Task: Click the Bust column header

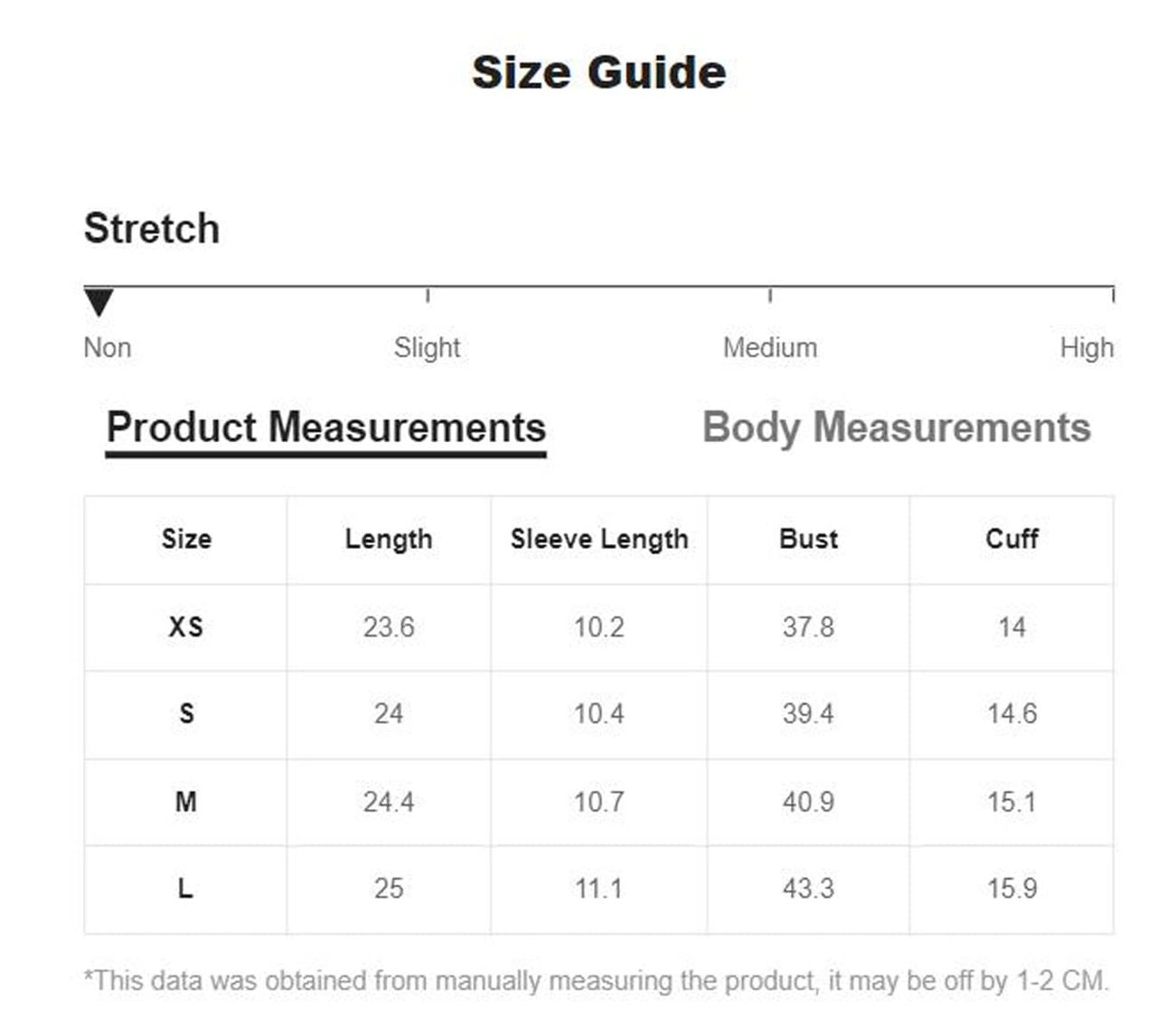Action: point(808,540)
